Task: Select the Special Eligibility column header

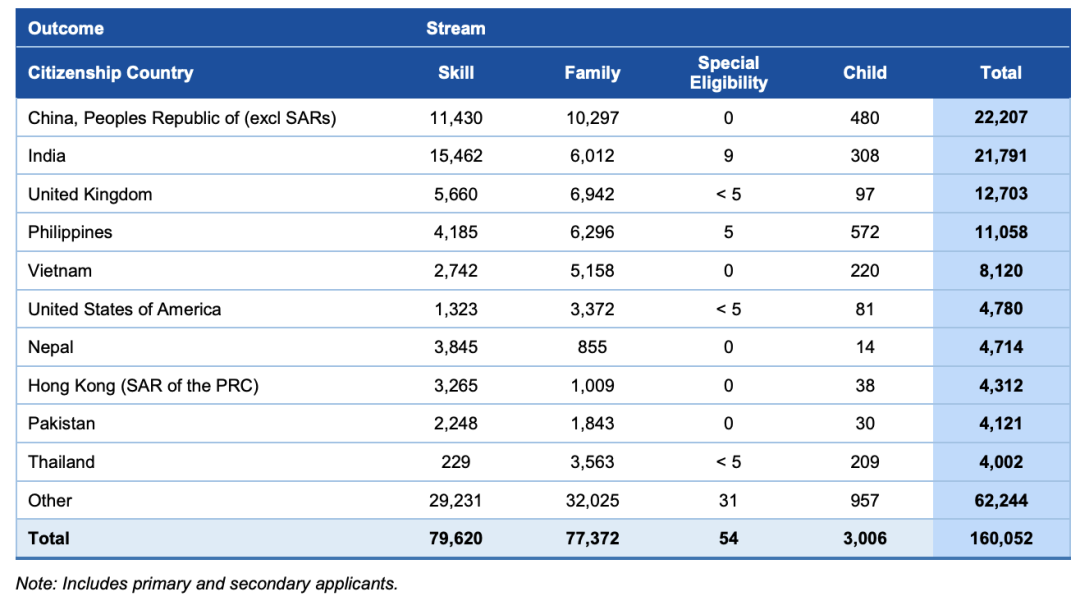Action: 728,73
